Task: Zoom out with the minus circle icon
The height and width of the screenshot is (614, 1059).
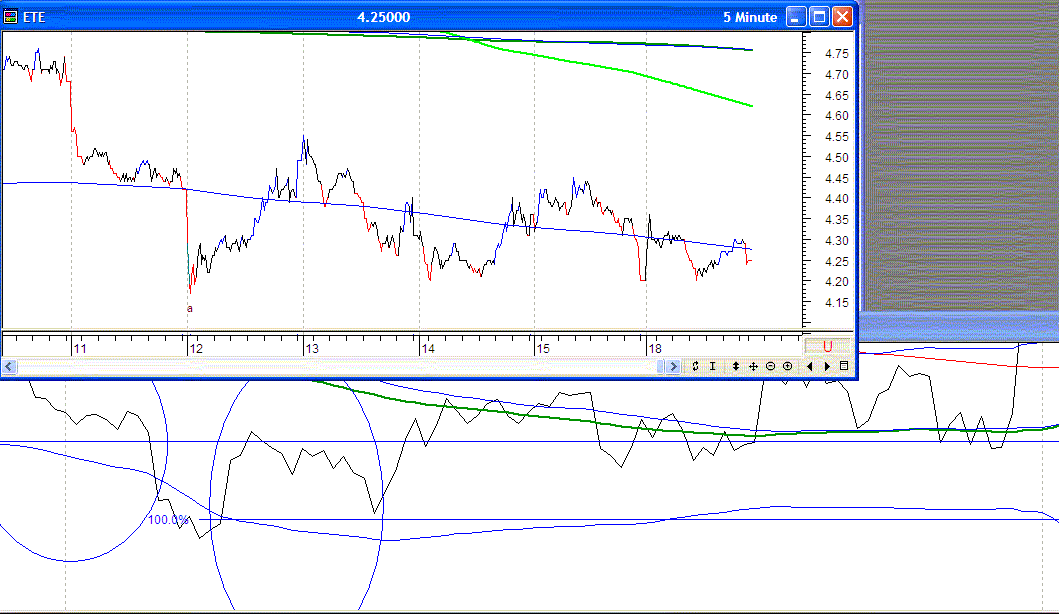Action: 771,366
